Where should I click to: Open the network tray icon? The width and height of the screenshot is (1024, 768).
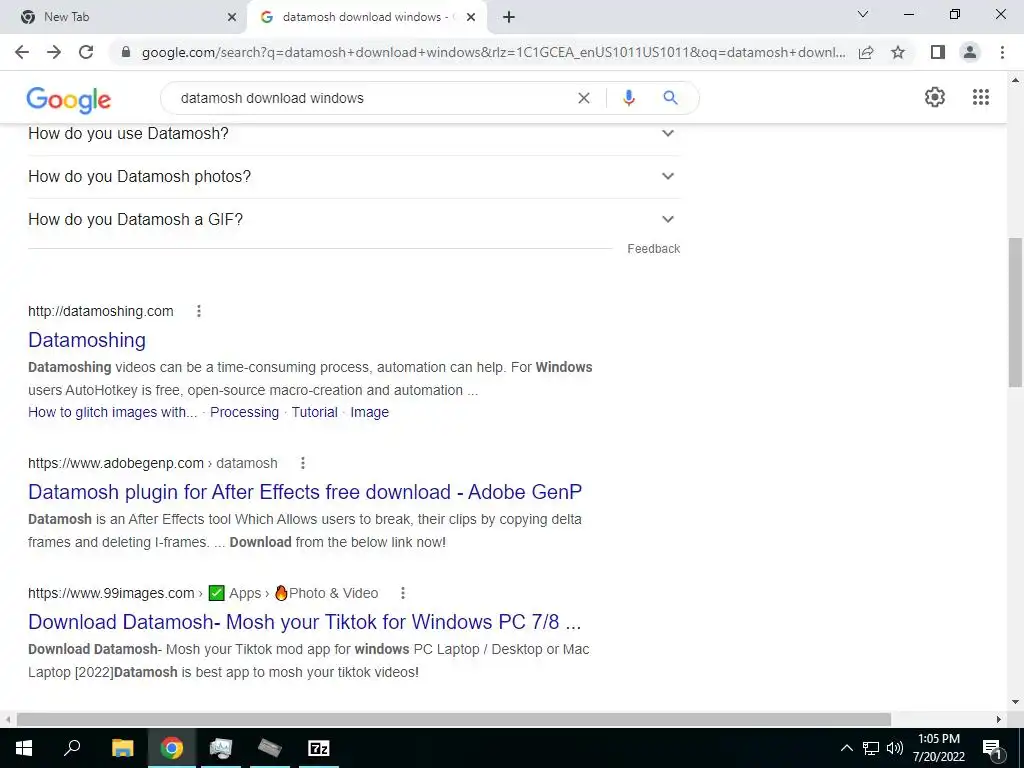(871, 748)
